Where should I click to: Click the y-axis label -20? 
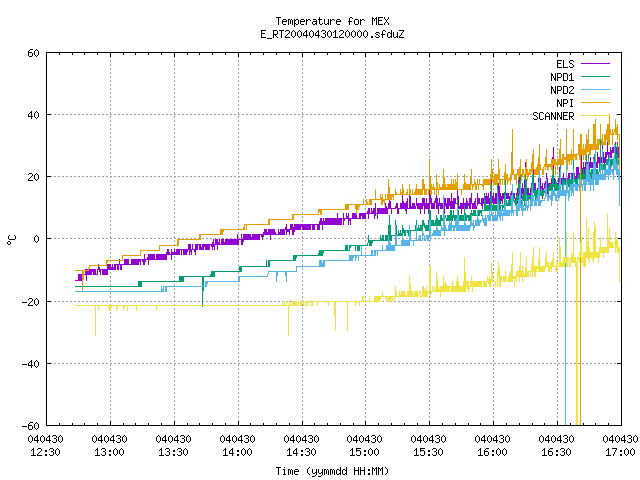point(31,302)
